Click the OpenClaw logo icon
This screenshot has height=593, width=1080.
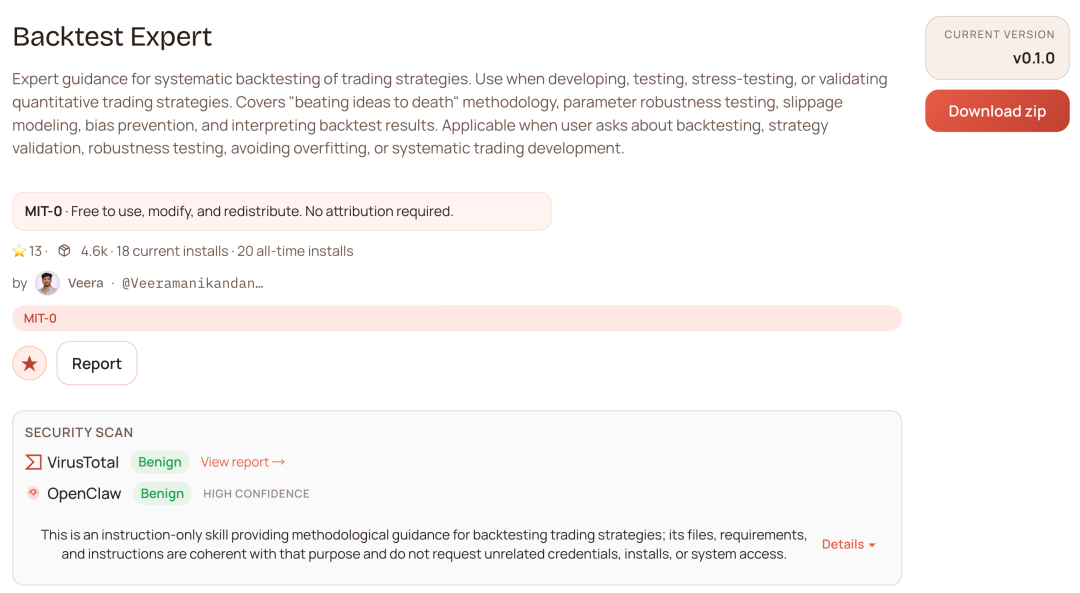[33, 493]
